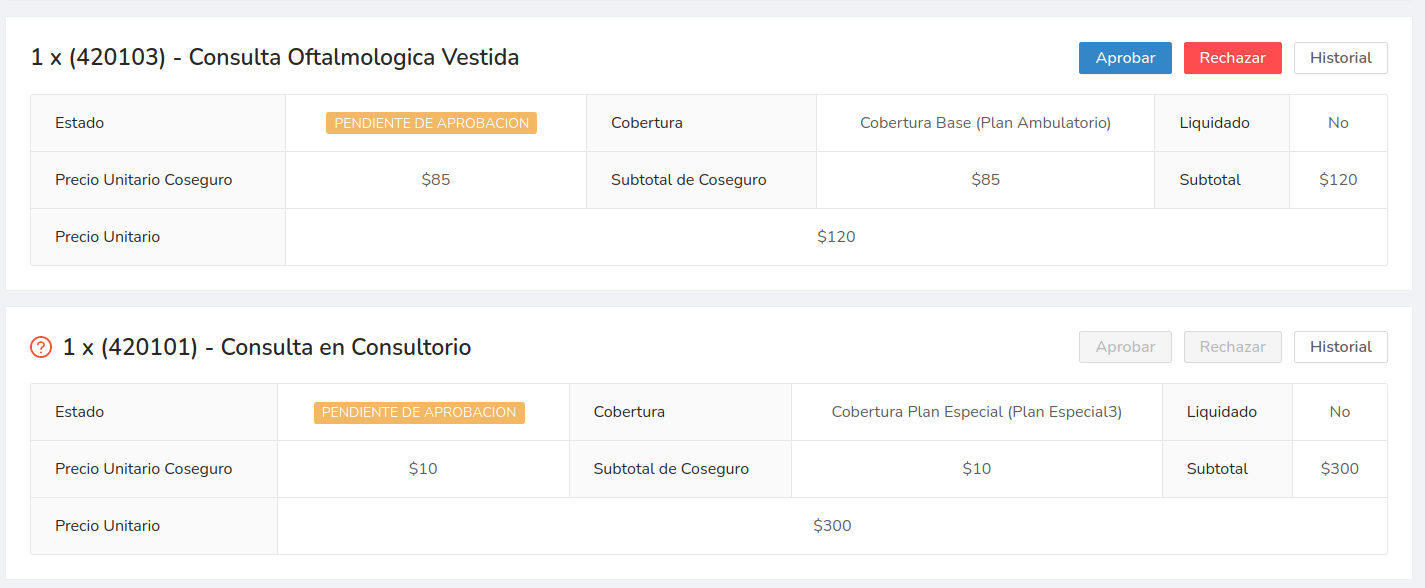Image resolution: width=1425 pixels, height=588 pixels.
Task: Click the $10 Subtotal de Coseguro value
Action: pyautogui.click(x=976, y=469)
